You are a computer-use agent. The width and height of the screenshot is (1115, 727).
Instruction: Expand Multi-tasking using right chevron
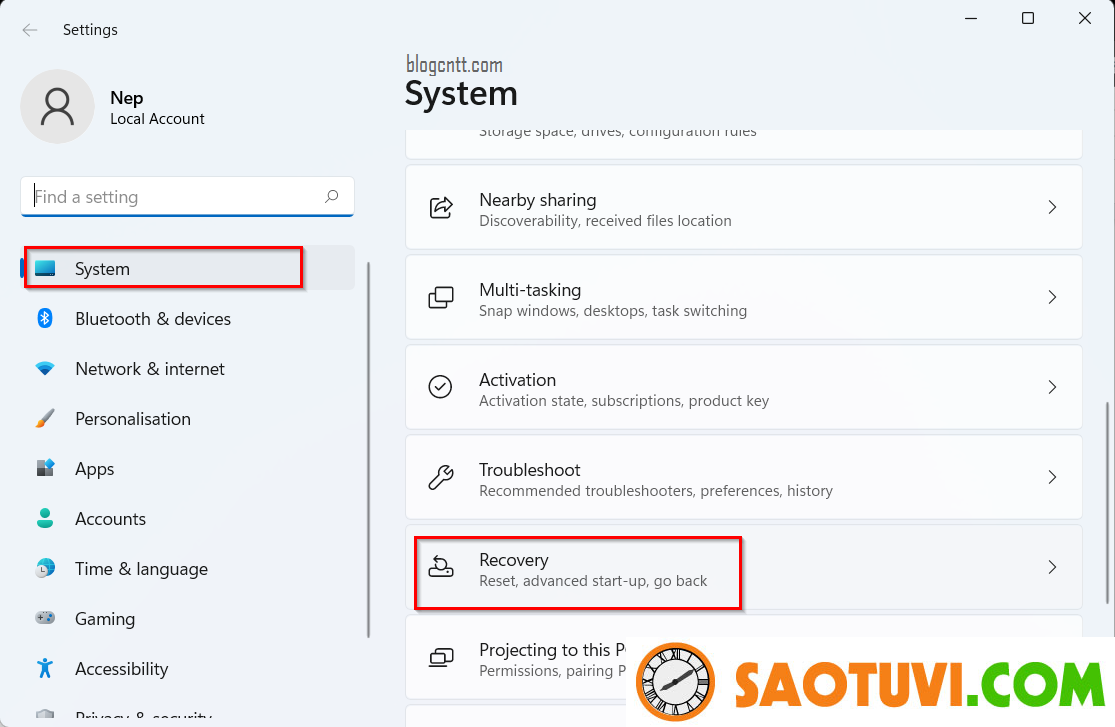click(1052, 297)
